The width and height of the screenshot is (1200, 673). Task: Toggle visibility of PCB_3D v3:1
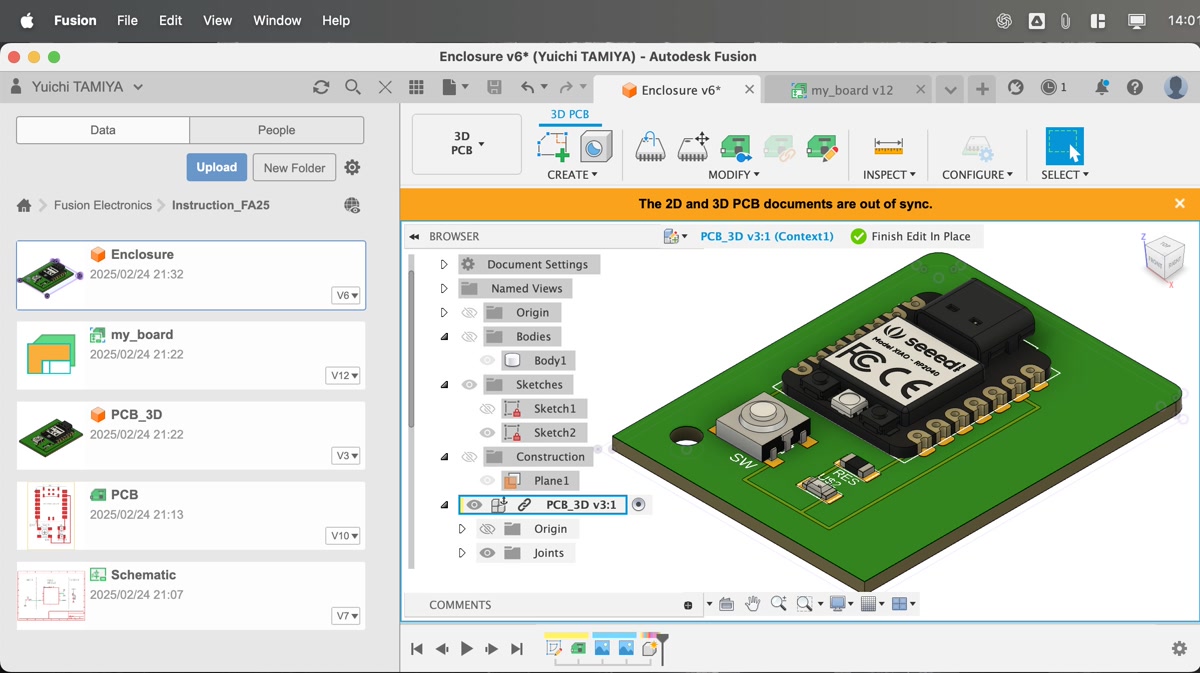[474, 505]
